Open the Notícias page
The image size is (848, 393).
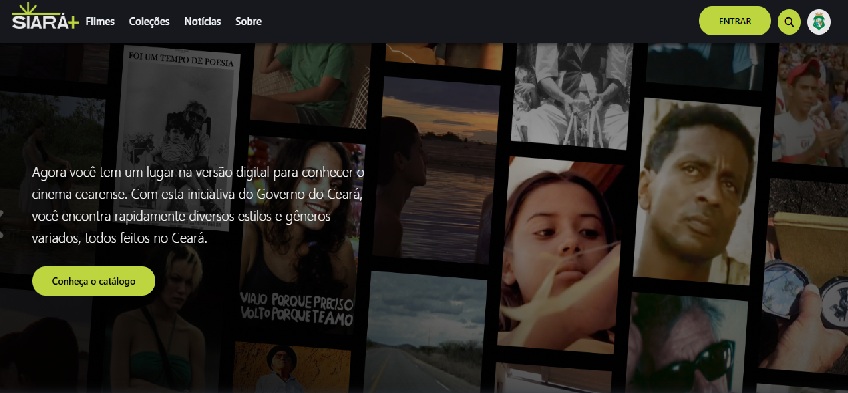203,22
